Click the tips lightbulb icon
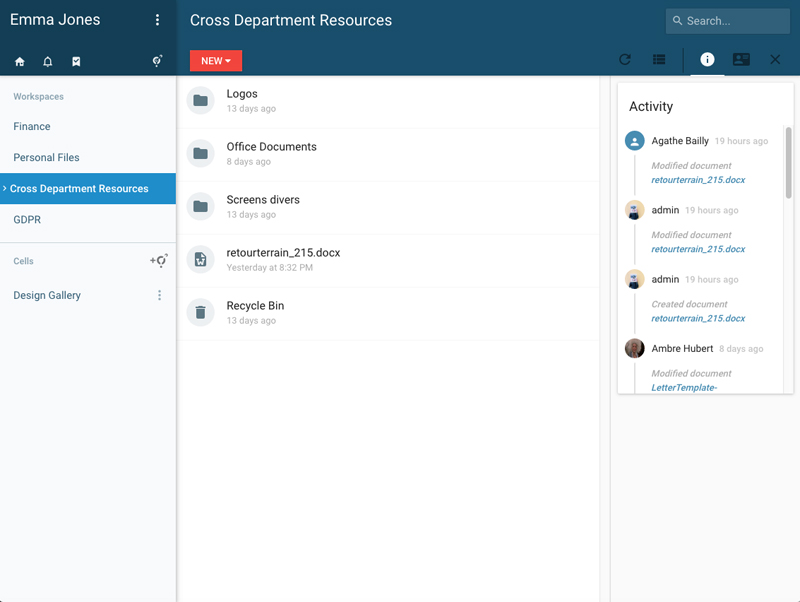Viewport: 800px width, 602px height. tap(156, 61)
